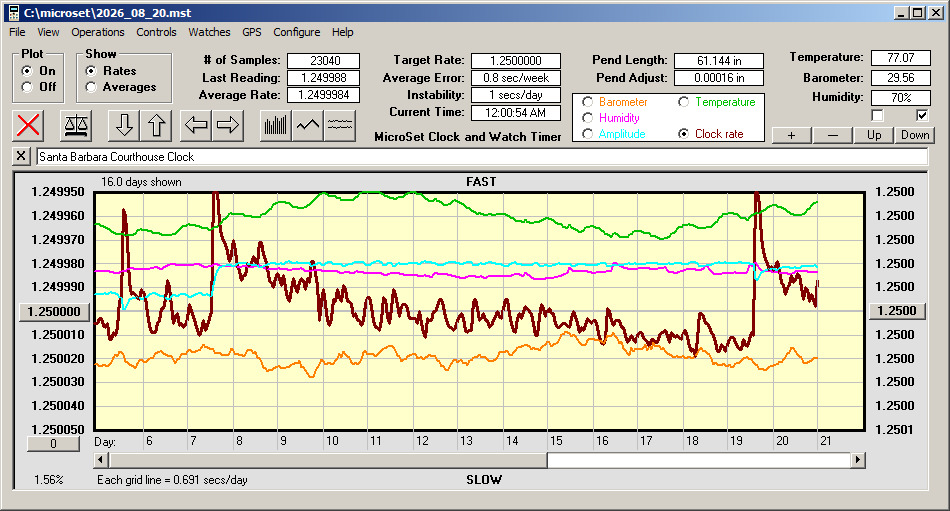Click the horizontal scrollbar right arrow

tap(857, 460)
